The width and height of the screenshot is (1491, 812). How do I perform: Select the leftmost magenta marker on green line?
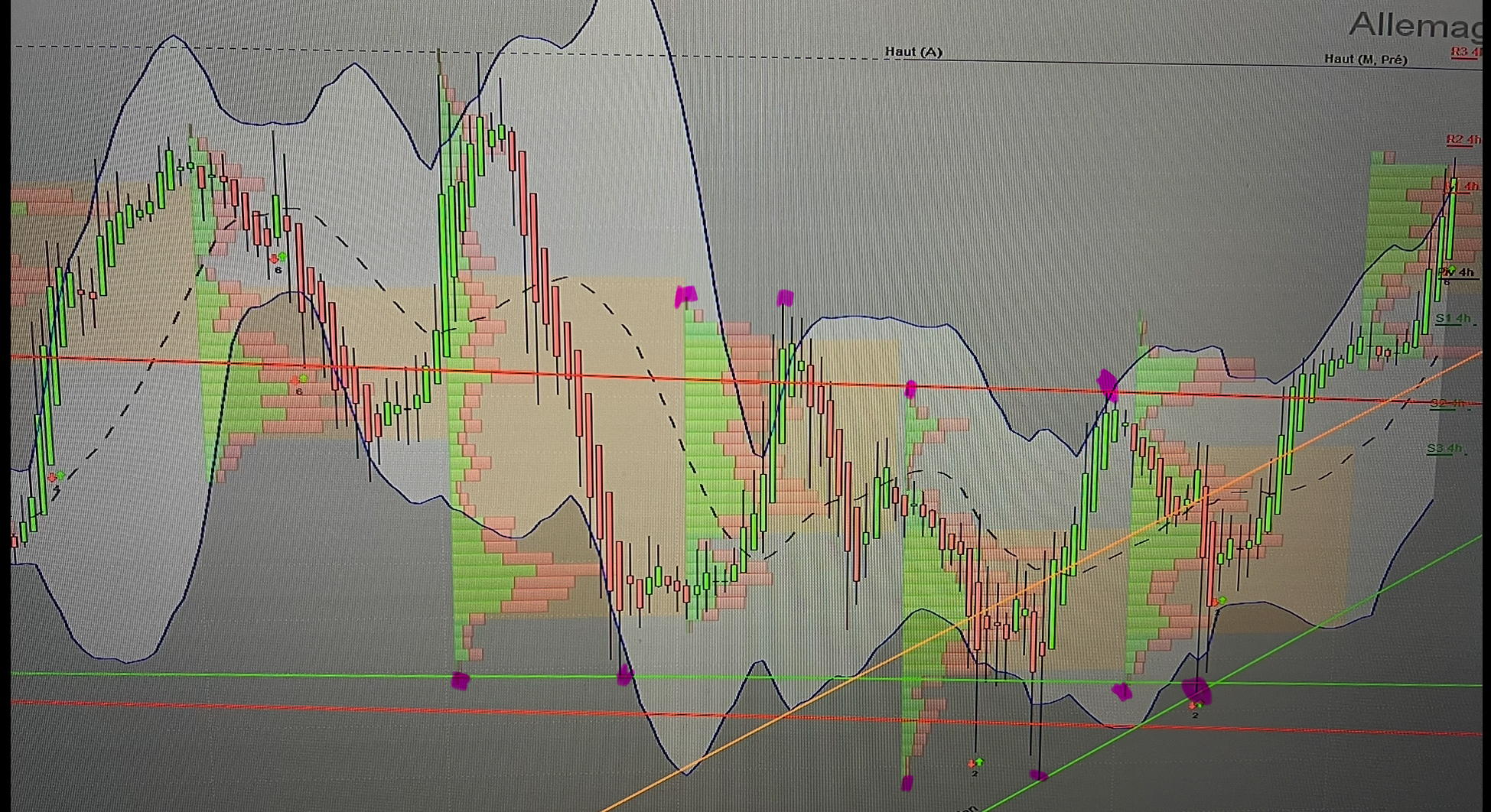click(460, 680)
